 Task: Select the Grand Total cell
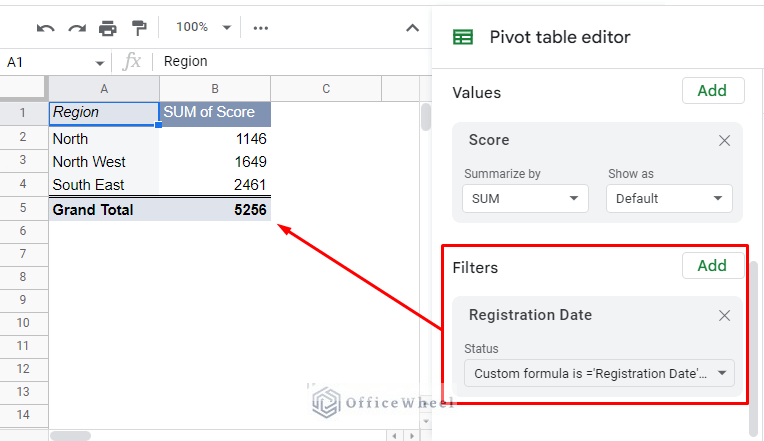[x=104, y=210]
